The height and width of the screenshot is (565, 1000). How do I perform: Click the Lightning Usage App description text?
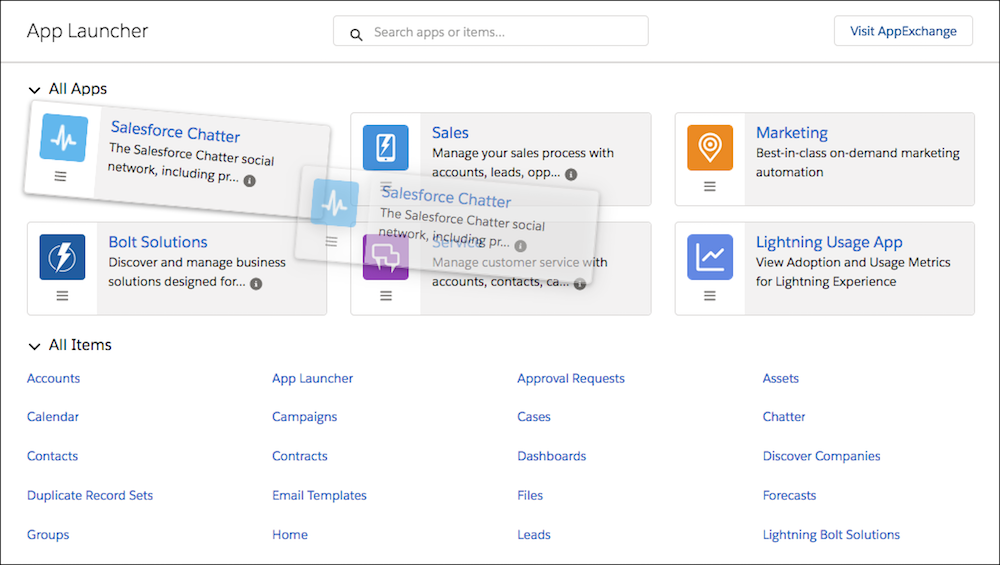coord(853,272)
